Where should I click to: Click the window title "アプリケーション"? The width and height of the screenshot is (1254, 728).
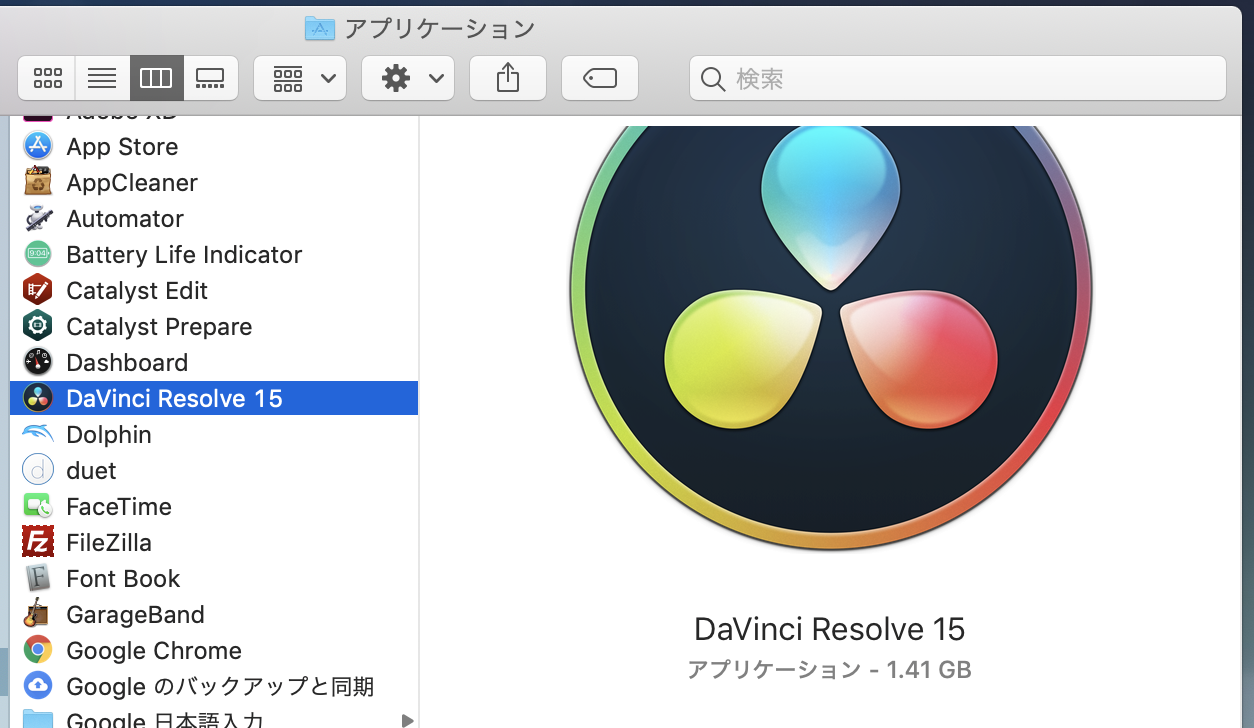[x=440, y=28]
